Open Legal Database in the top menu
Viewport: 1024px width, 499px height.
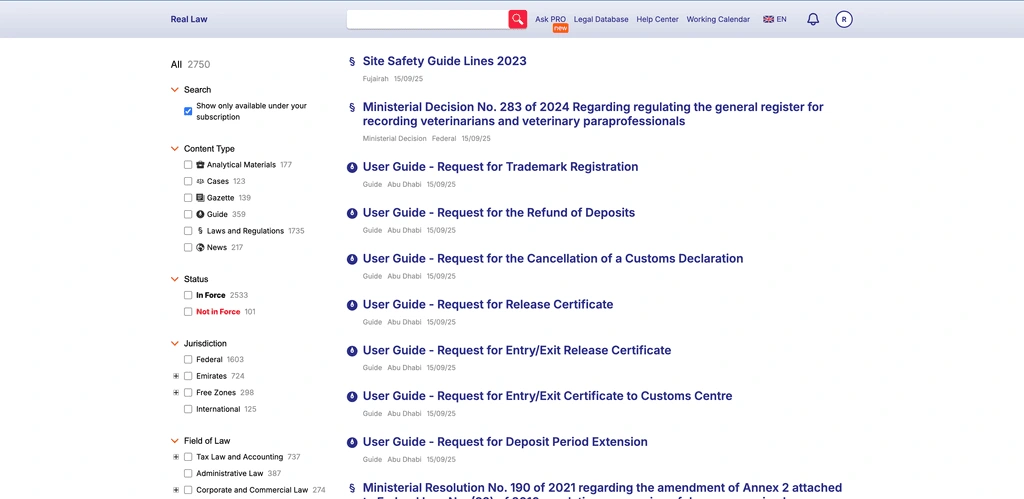click(x=601, y=20)
